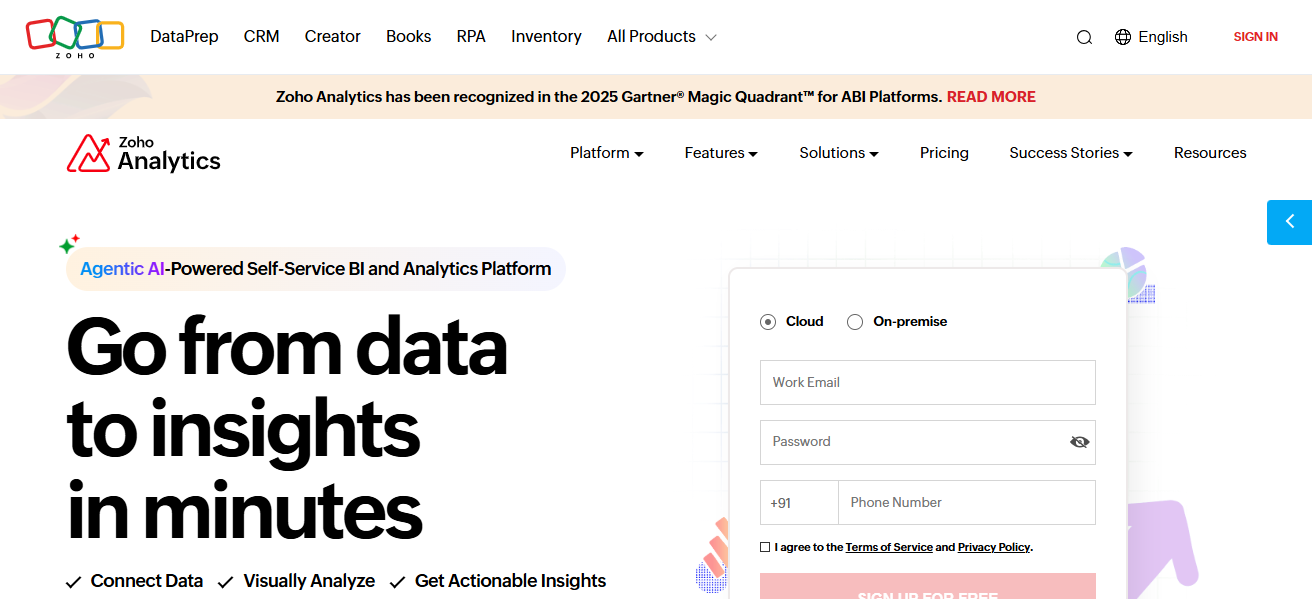Open the +91 country code selector

(x=799, y=503)
